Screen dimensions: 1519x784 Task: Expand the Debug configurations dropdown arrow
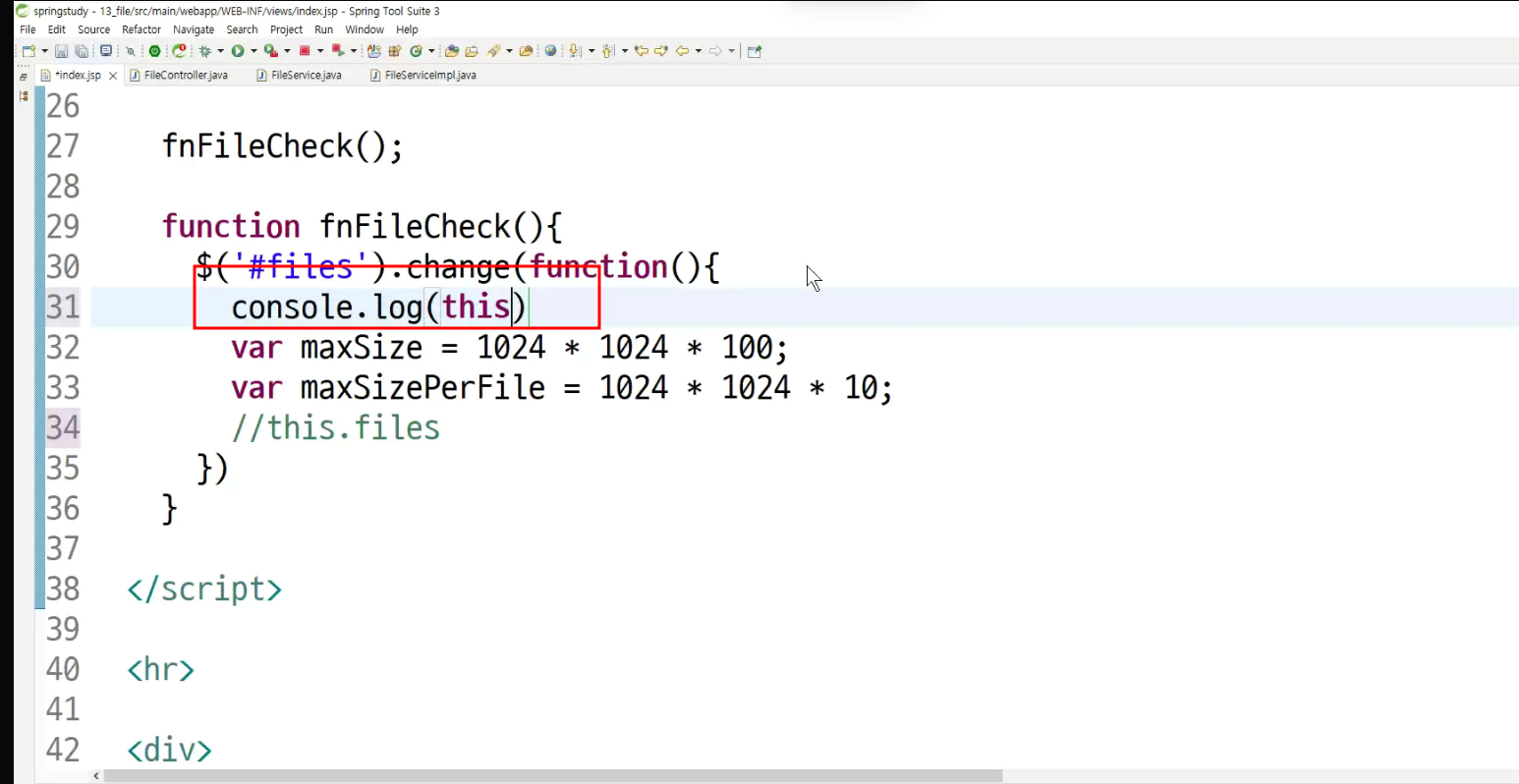[220, 51]
